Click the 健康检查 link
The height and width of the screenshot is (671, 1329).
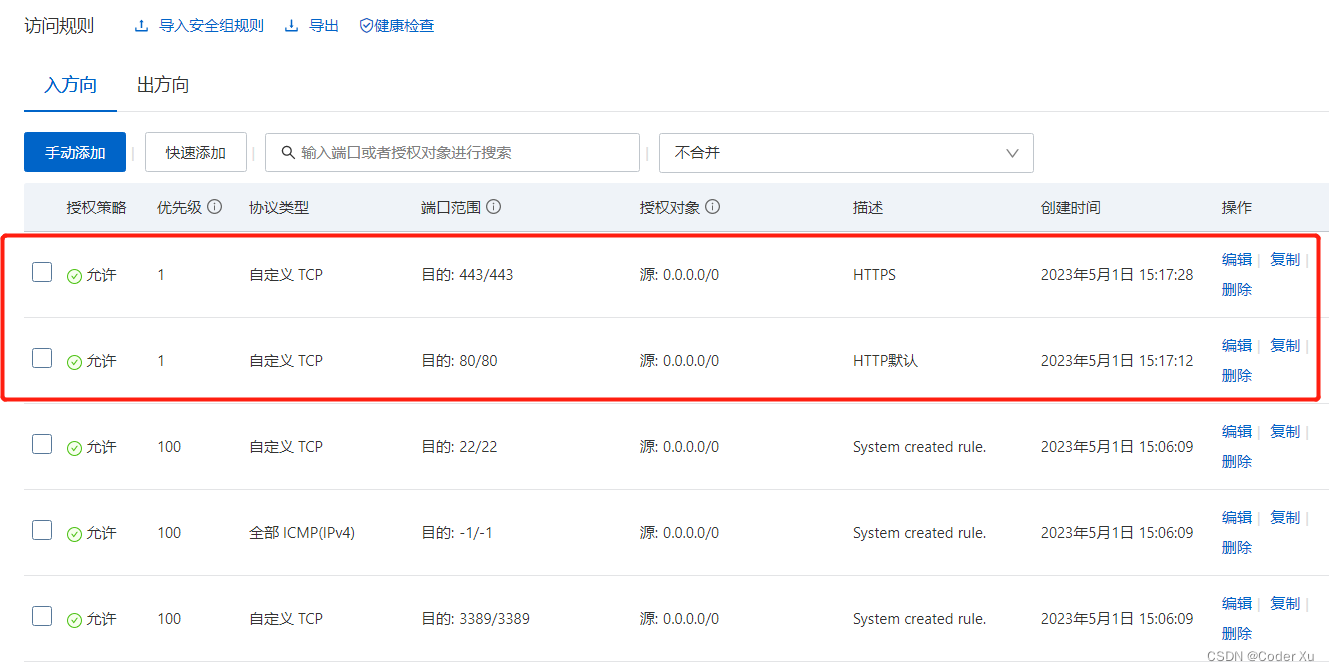pos(404,26)
